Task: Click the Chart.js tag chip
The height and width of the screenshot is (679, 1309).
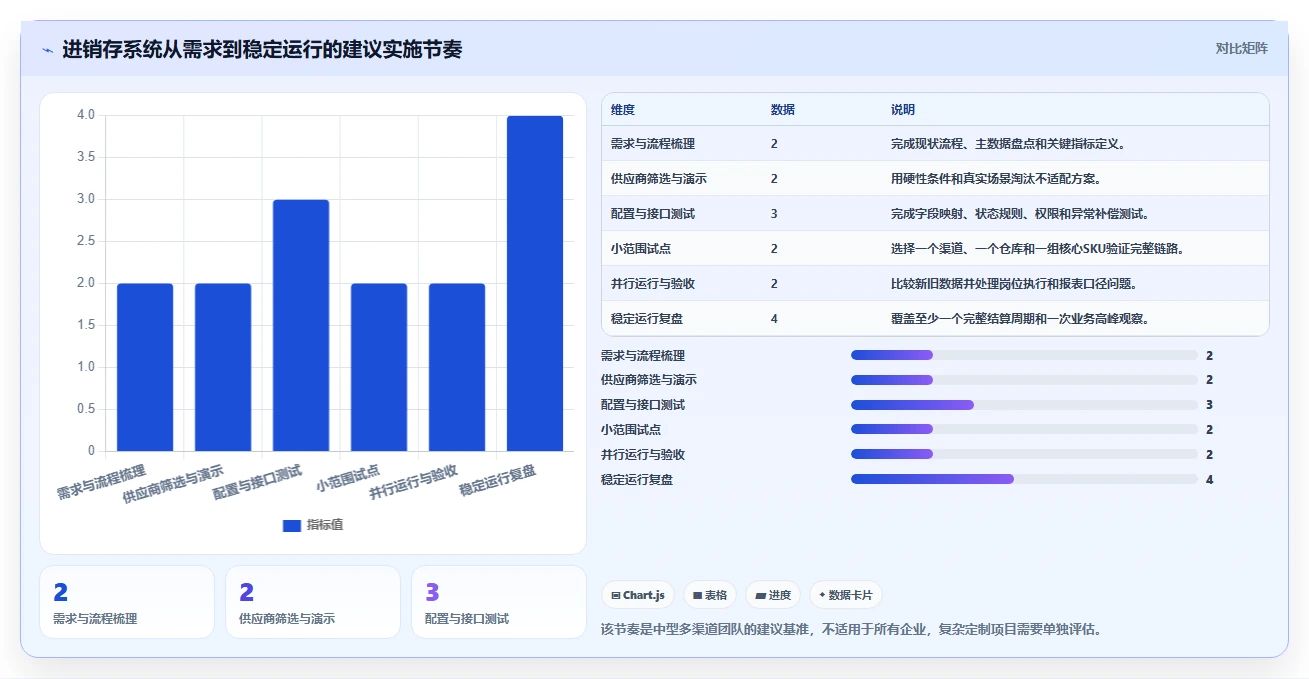Action: pyautogui.click(x=638, y=595)
